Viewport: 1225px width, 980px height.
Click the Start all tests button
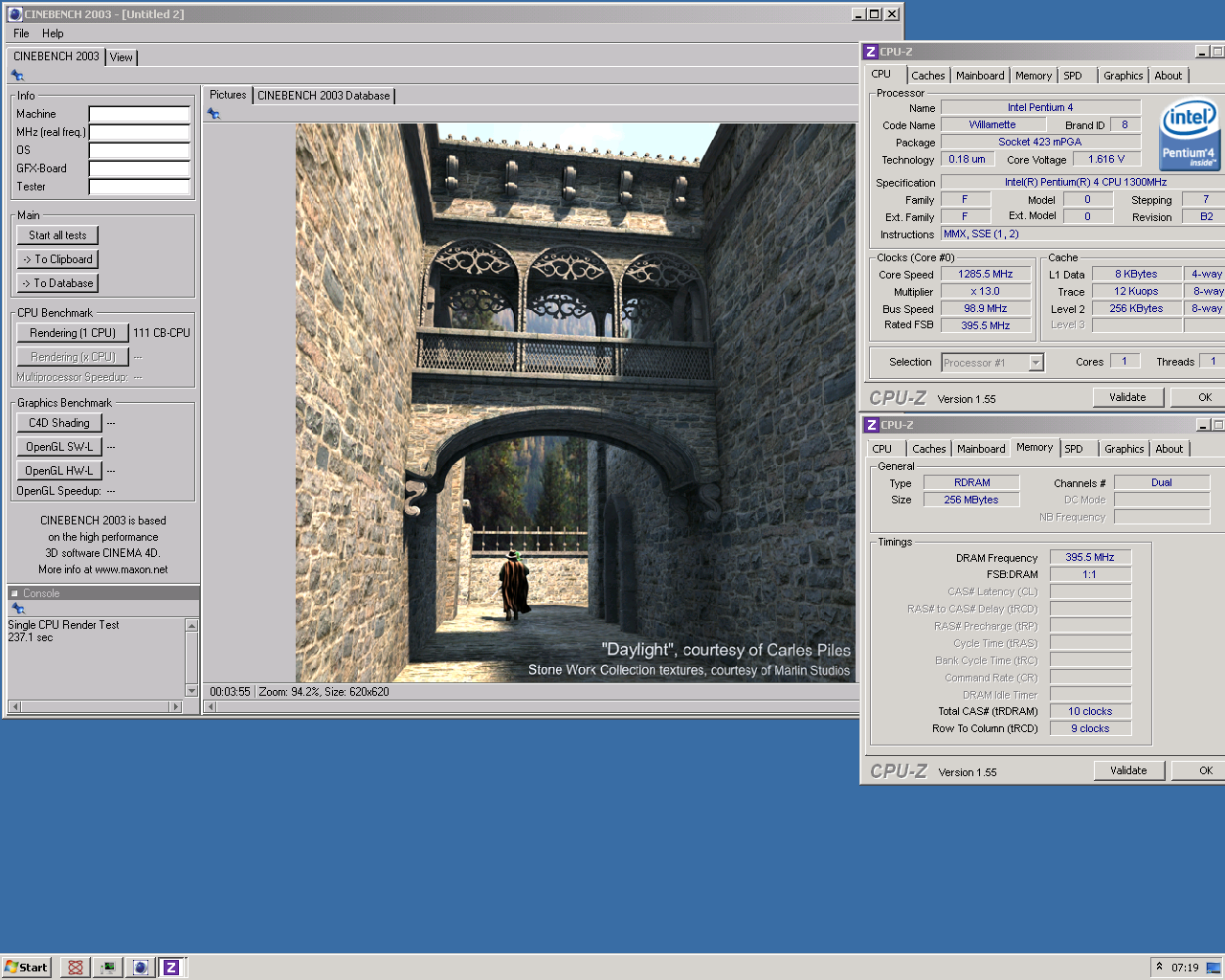click(57, 235)
